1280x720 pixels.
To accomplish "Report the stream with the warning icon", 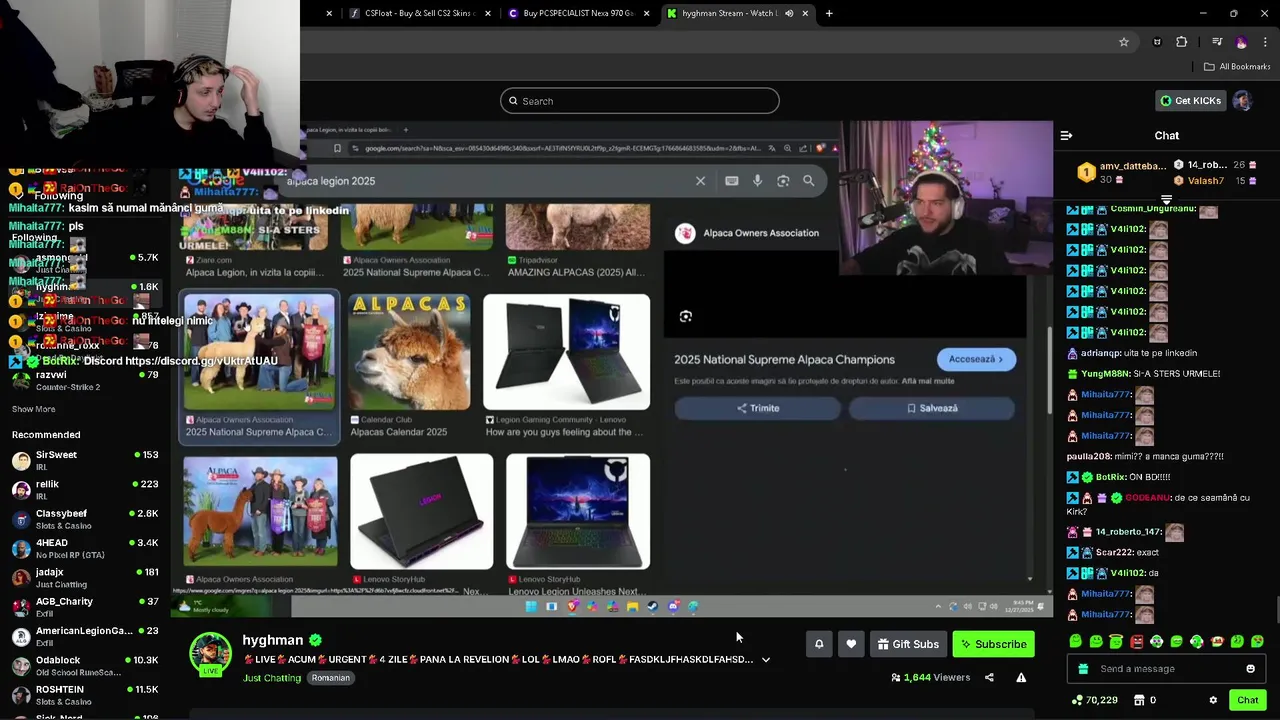I will (x=1021, y=677).
